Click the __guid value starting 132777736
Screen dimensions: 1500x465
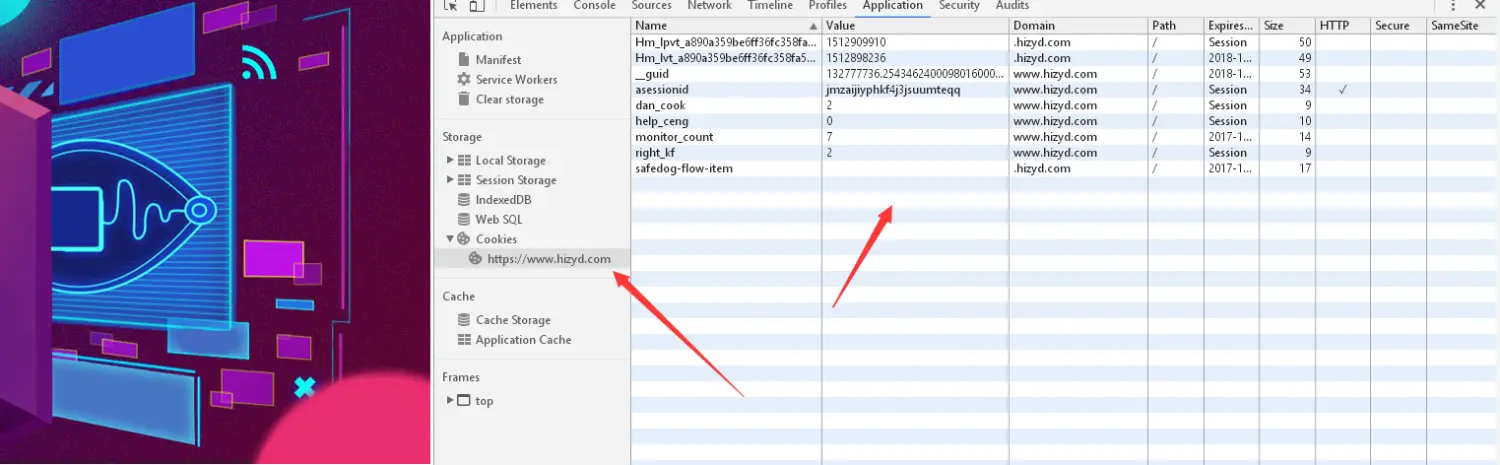coord(915,74)
